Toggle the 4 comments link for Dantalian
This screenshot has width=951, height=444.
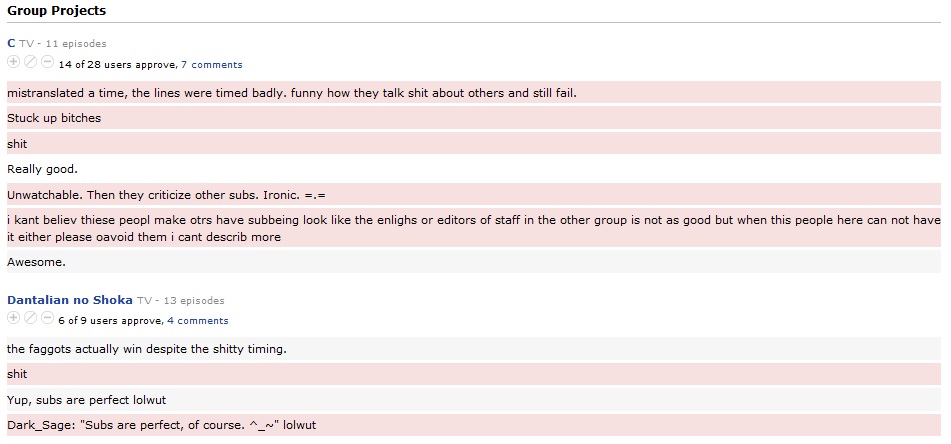[x=198, y=321]
